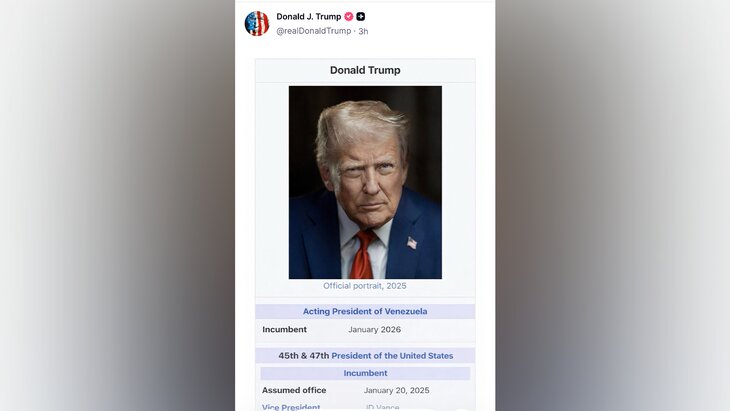Enlarge the official portrait photo
Screen dimensions: 730x411
365,182
